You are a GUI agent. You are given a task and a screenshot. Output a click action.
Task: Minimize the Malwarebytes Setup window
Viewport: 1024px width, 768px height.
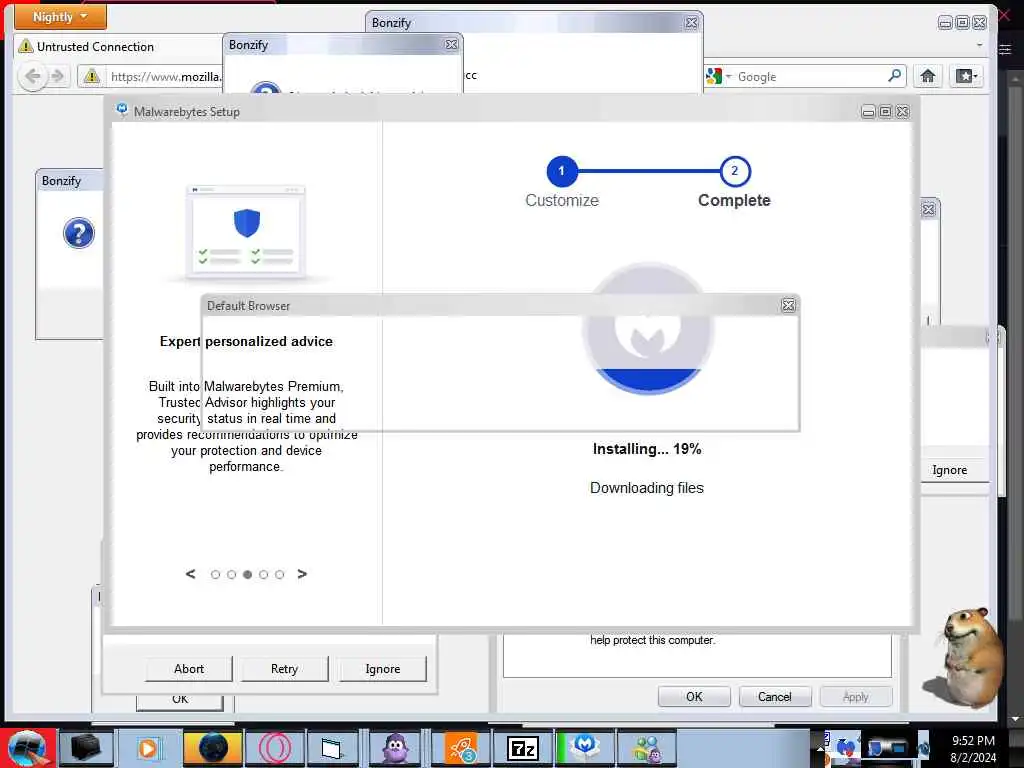(868, 112)
